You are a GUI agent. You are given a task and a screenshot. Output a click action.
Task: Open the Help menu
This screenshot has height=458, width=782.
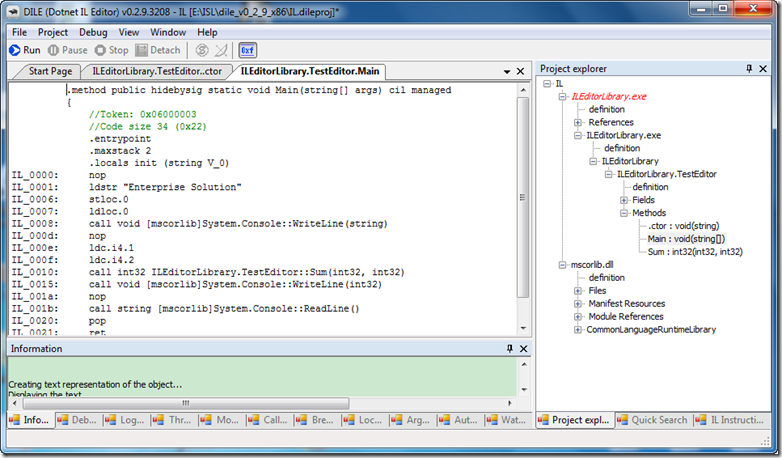[207, 32]
